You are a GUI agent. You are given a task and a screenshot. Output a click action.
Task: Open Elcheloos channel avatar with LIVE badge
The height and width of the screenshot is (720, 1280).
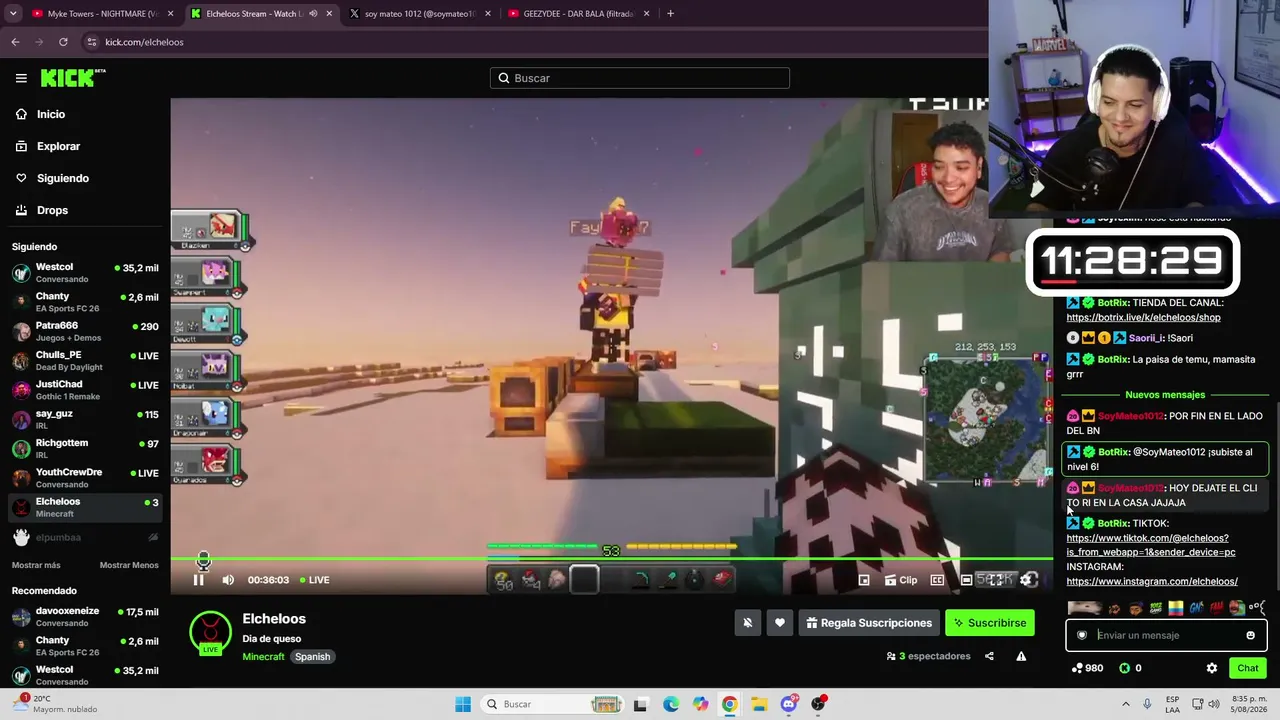click(210, 633)
